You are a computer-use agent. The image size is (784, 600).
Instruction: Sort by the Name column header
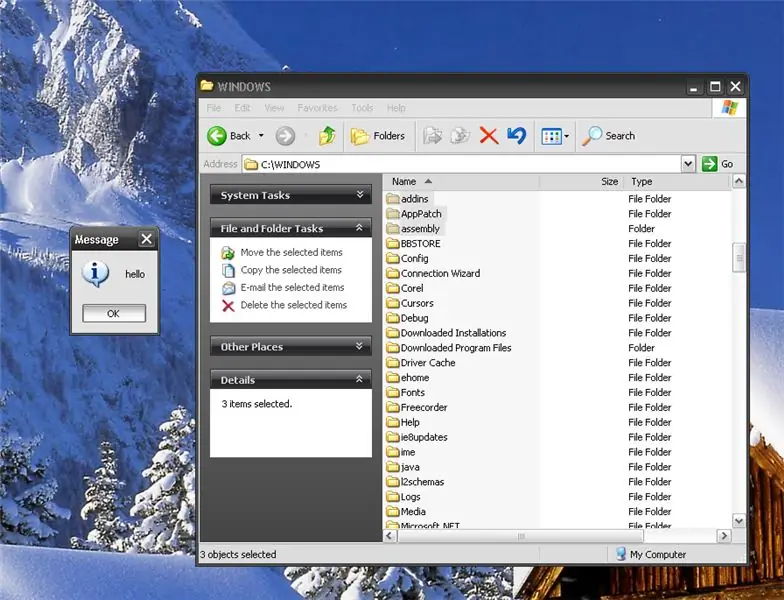(x=461, y=182)
